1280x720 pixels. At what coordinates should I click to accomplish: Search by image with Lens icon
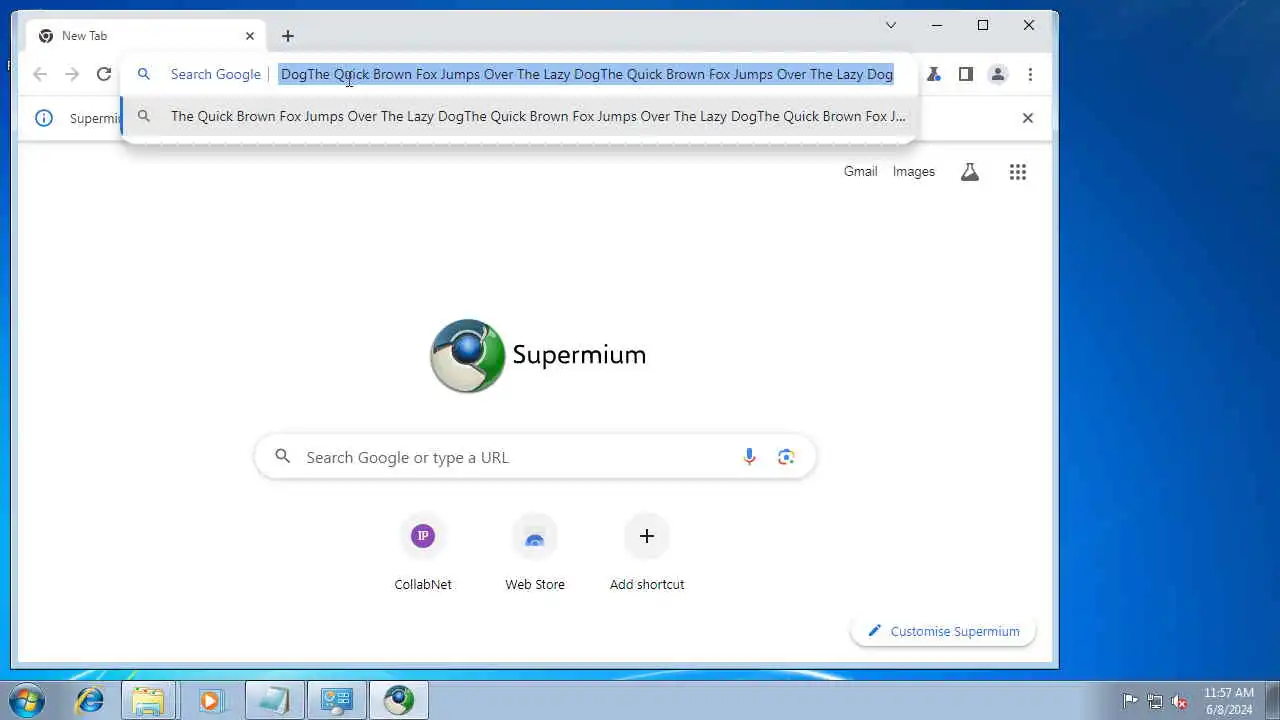pyautogui.click(x=786, y=457)
